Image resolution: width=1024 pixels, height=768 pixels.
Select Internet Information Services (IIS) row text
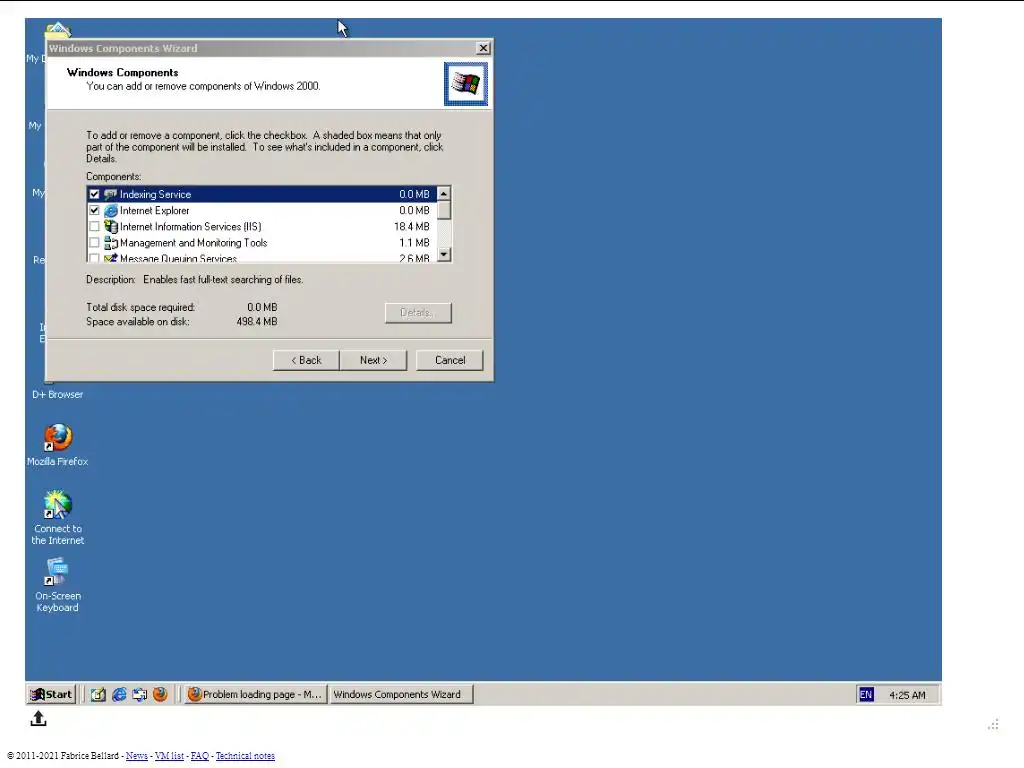[x=191, y=227]
